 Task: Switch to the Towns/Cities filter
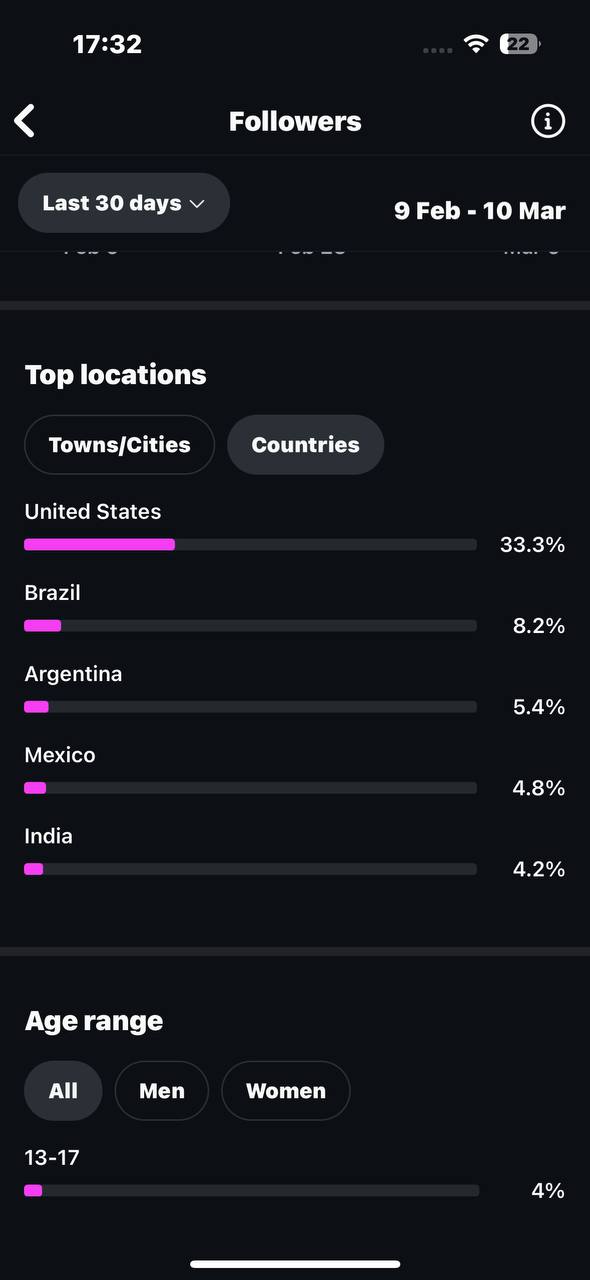tap(120, 445)
